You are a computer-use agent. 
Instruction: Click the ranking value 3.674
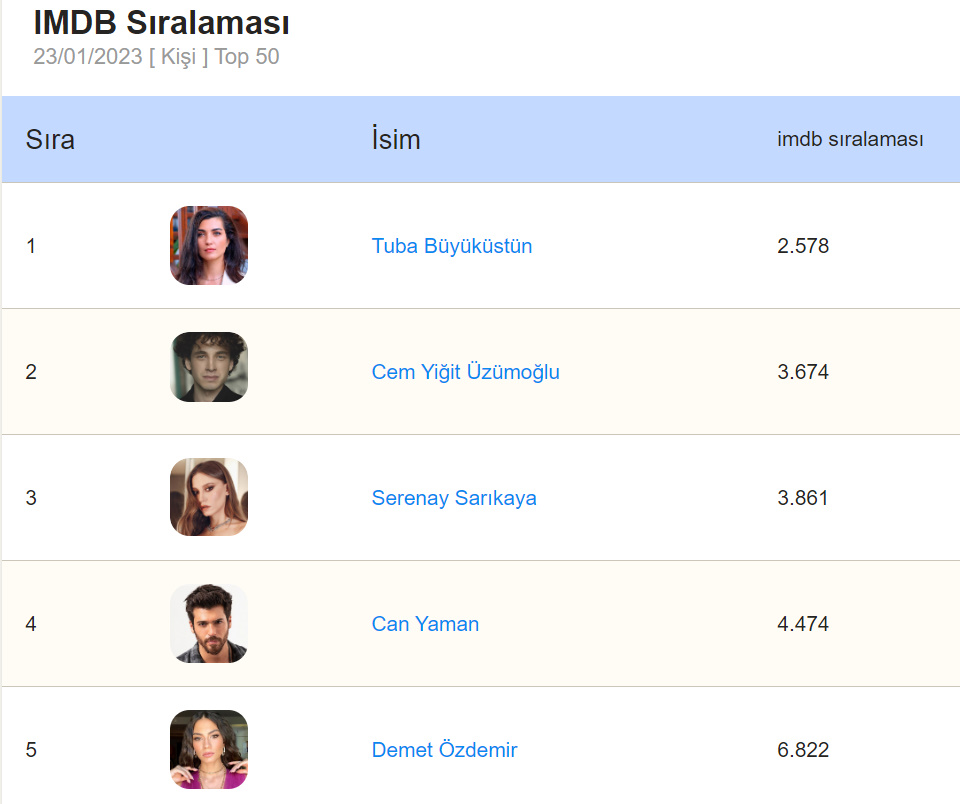(802, 372)
